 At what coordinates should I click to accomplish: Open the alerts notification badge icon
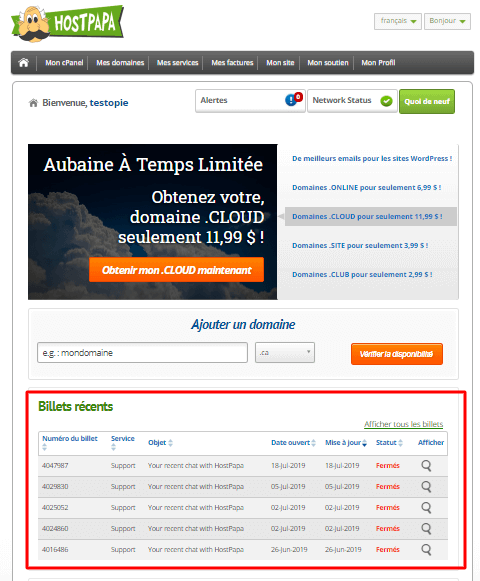(x=294, y=99)
